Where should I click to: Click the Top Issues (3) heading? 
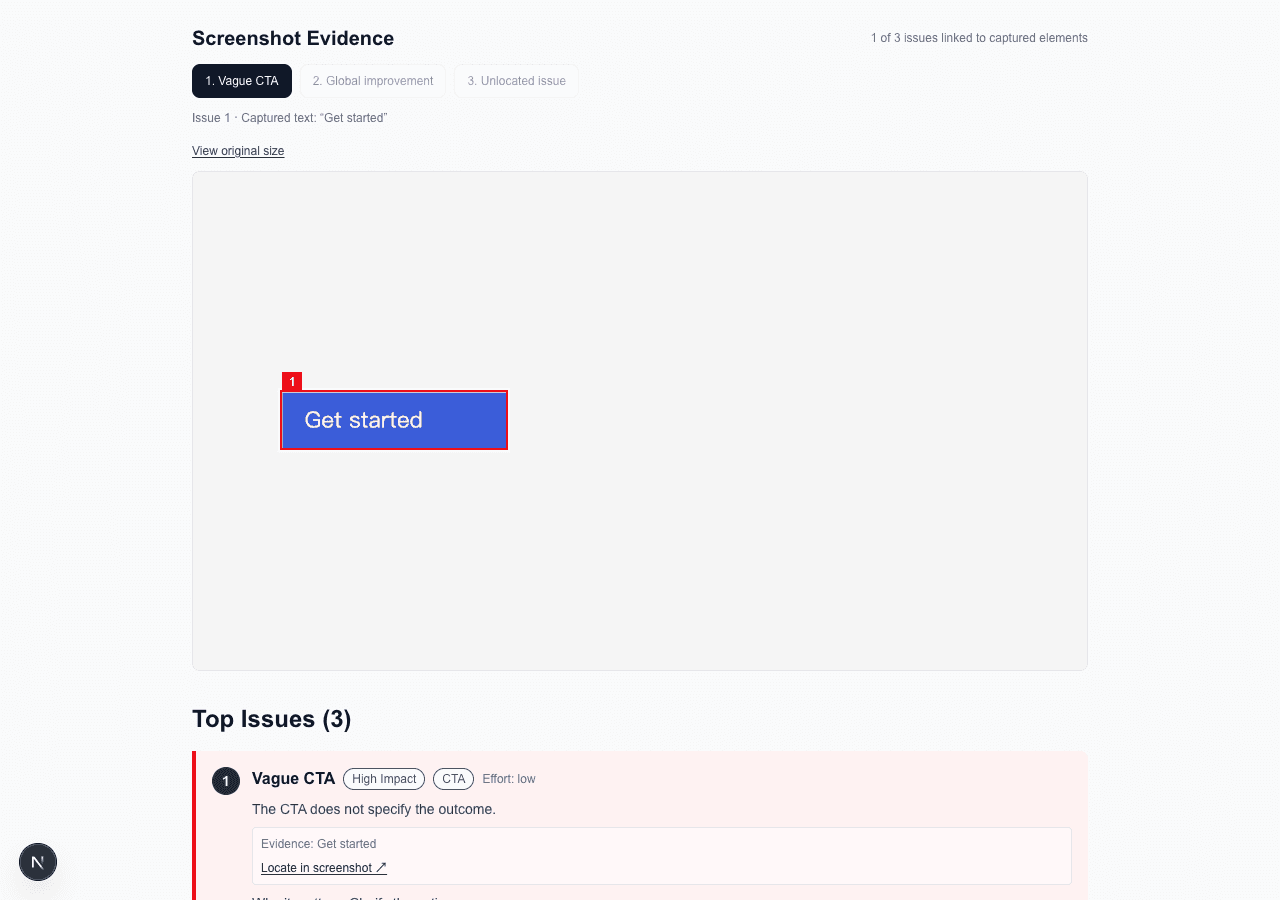click(x=272, y=719)
